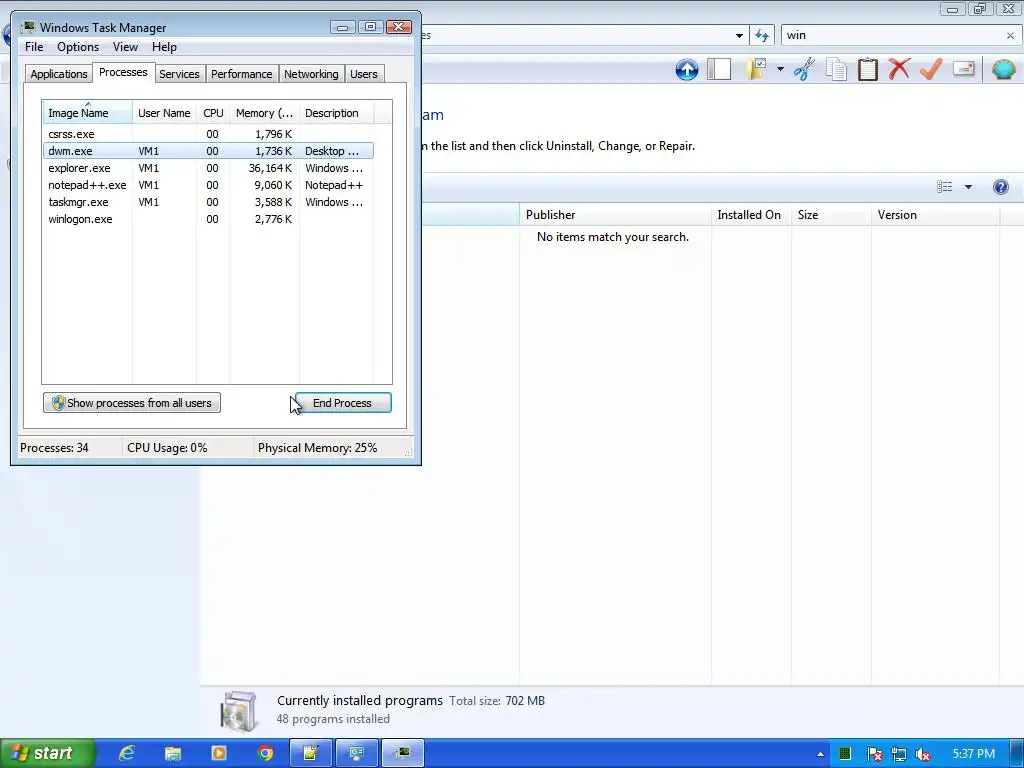This screenshot has height=768, width=1024.
Task: Switch to the Networking tab
Action: tap(312, 74)
